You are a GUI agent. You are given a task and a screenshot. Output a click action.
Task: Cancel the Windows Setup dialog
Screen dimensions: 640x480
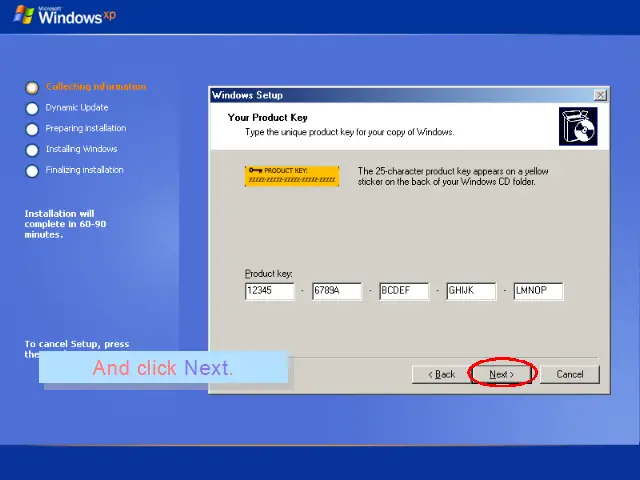pos(570,374)
